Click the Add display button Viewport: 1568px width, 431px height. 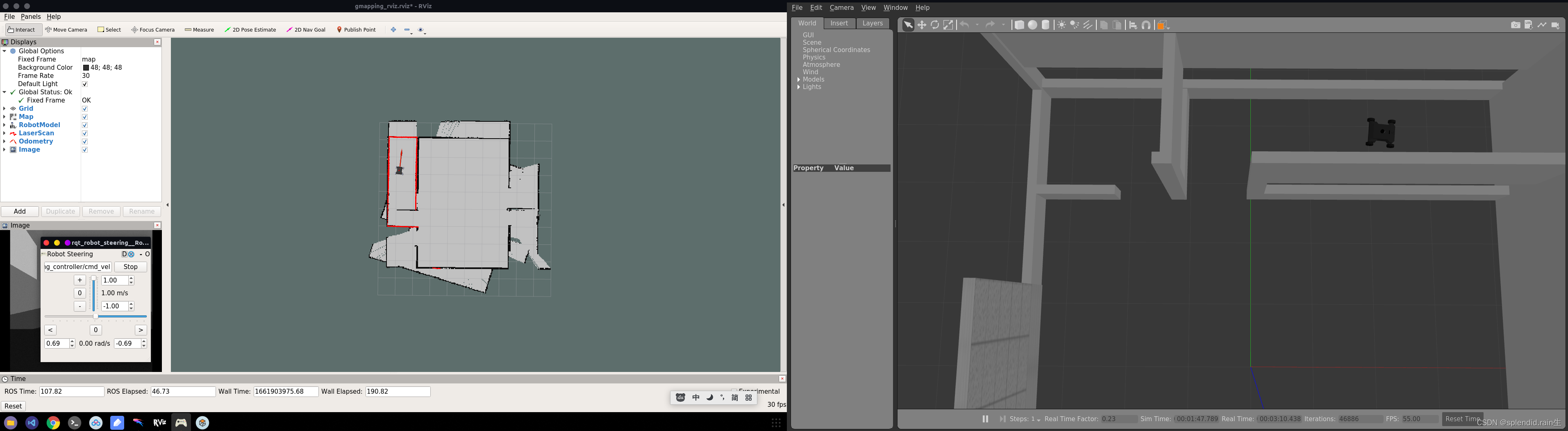[x=20, y=212]
